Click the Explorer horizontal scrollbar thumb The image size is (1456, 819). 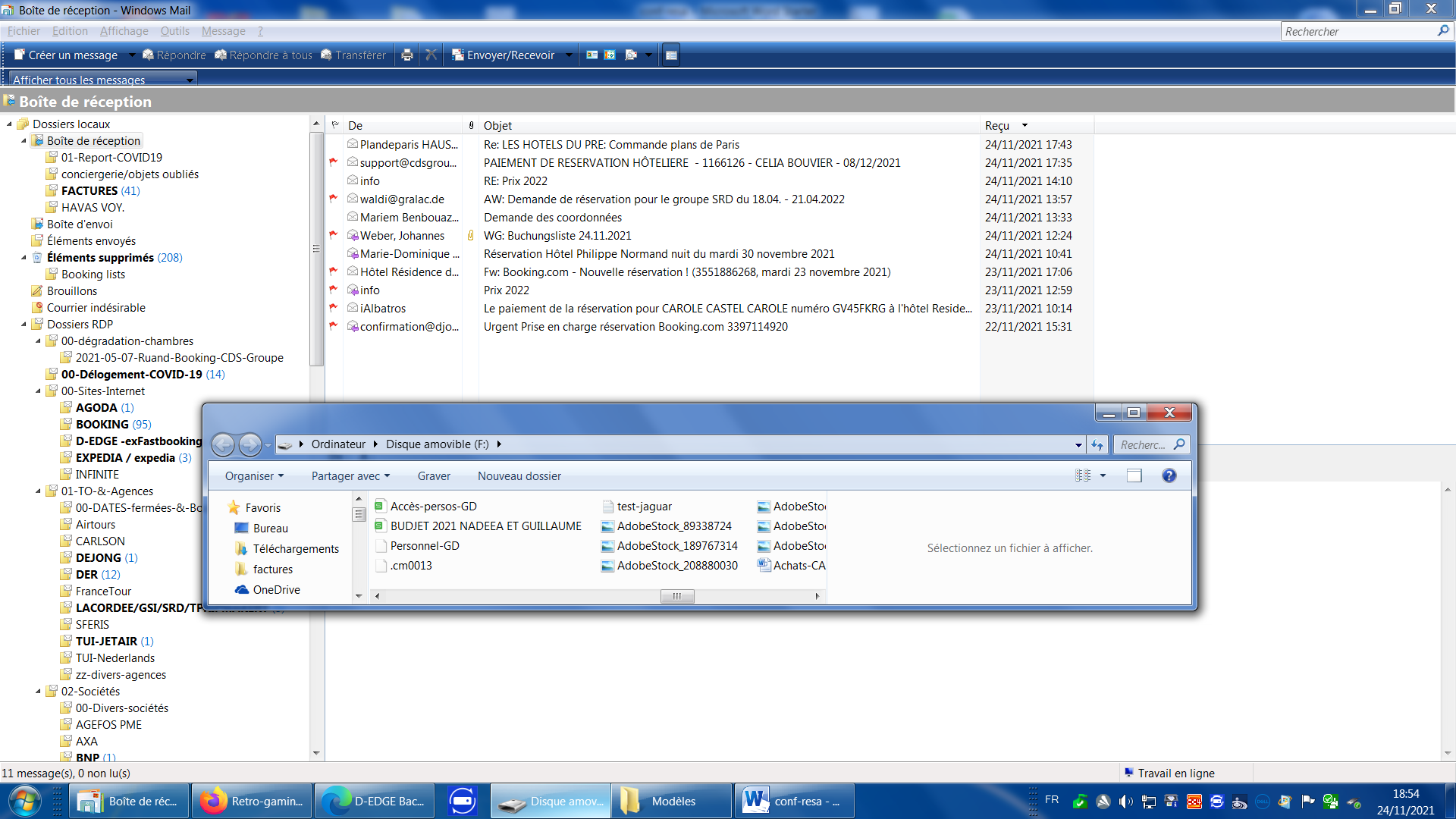pyautogui.click(x=676, y=596)
